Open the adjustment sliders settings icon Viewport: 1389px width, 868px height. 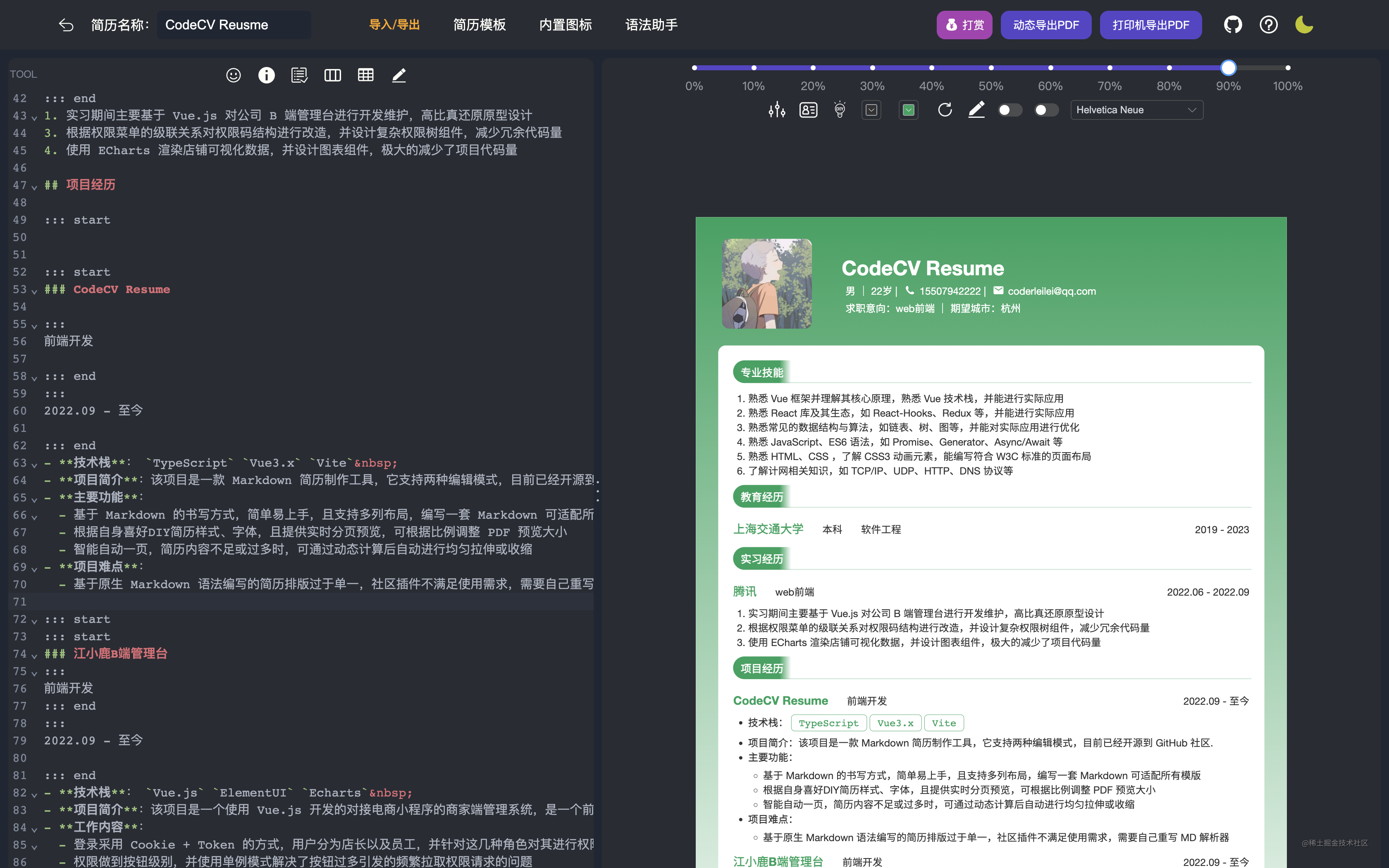click(x=777, y=110)
